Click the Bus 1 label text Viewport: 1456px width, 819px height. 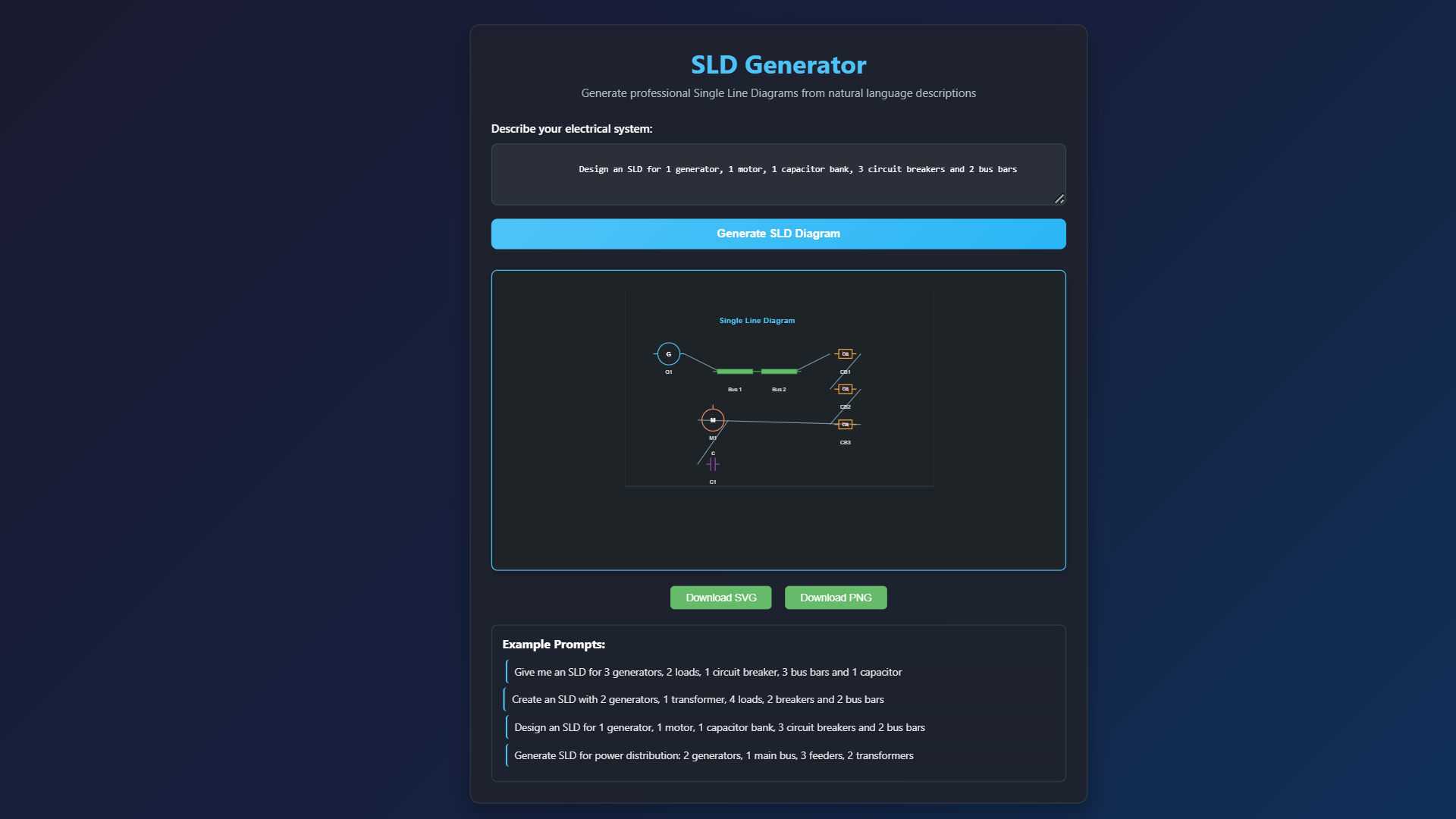(x=735, y=390)
